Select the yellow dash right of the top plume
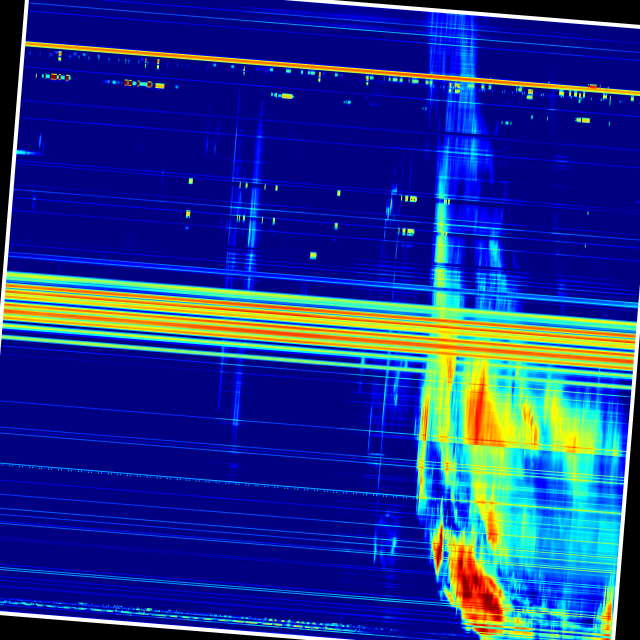The height and width of the screenshot is (640, 640). click(582, 120)
